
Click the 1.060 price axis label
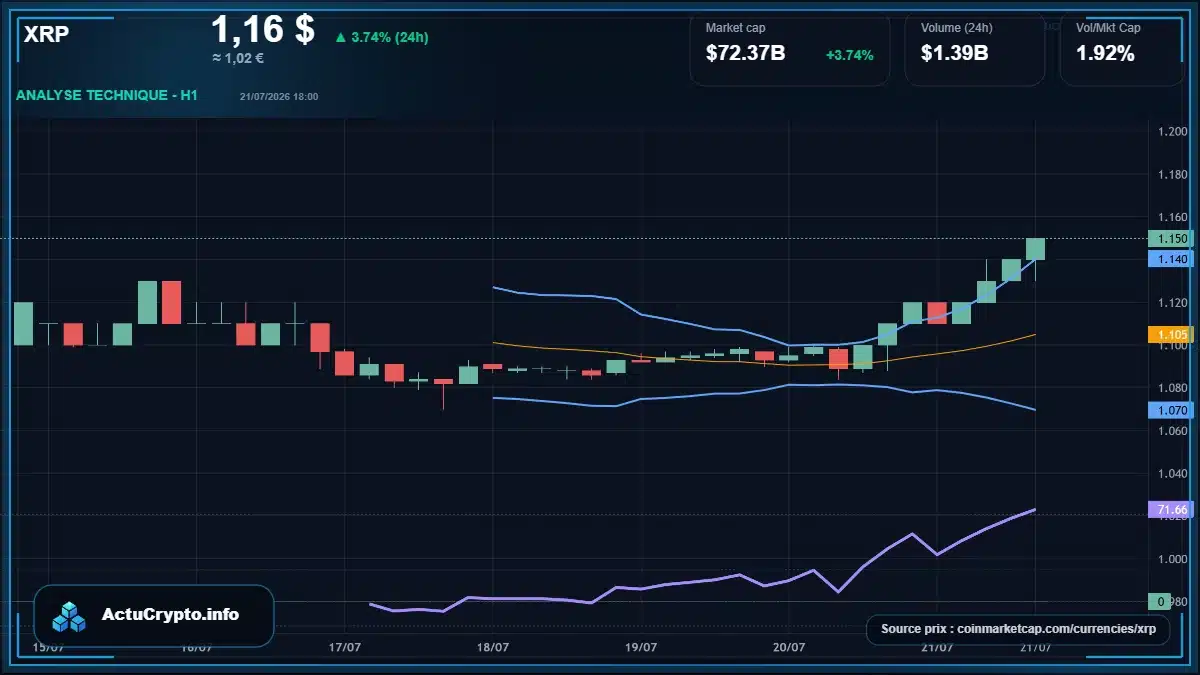point(1172,431)
